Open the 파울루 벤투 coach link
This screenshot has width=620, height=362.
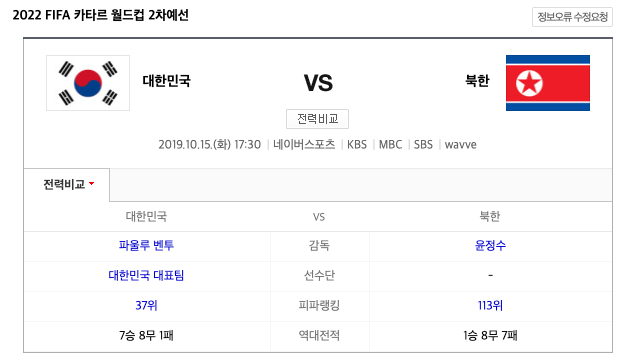146,245
